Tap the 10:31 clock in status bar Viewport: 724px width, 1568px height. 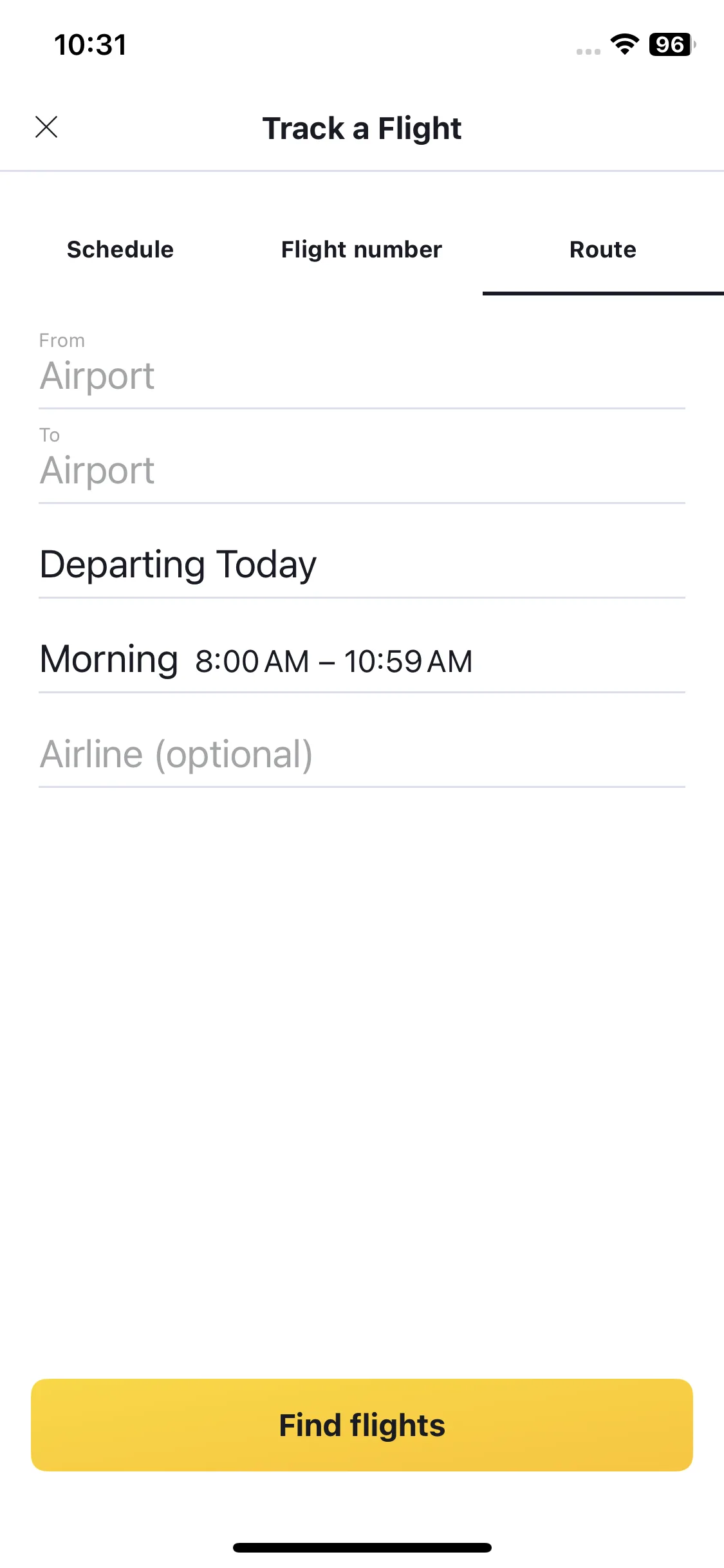[x=90, y=45]
